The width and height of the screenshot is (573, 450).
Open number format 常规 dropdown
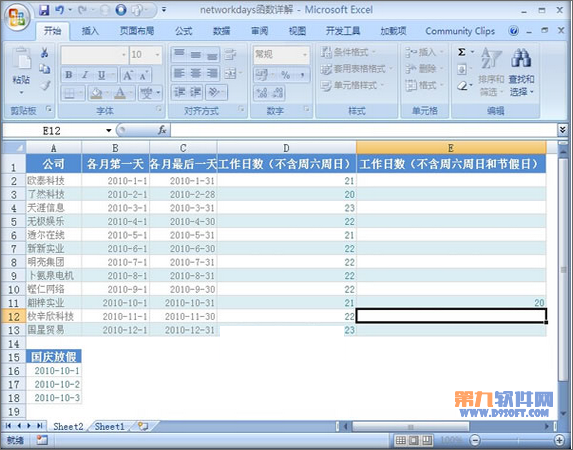pyautogui.click(x=304, y=55)
